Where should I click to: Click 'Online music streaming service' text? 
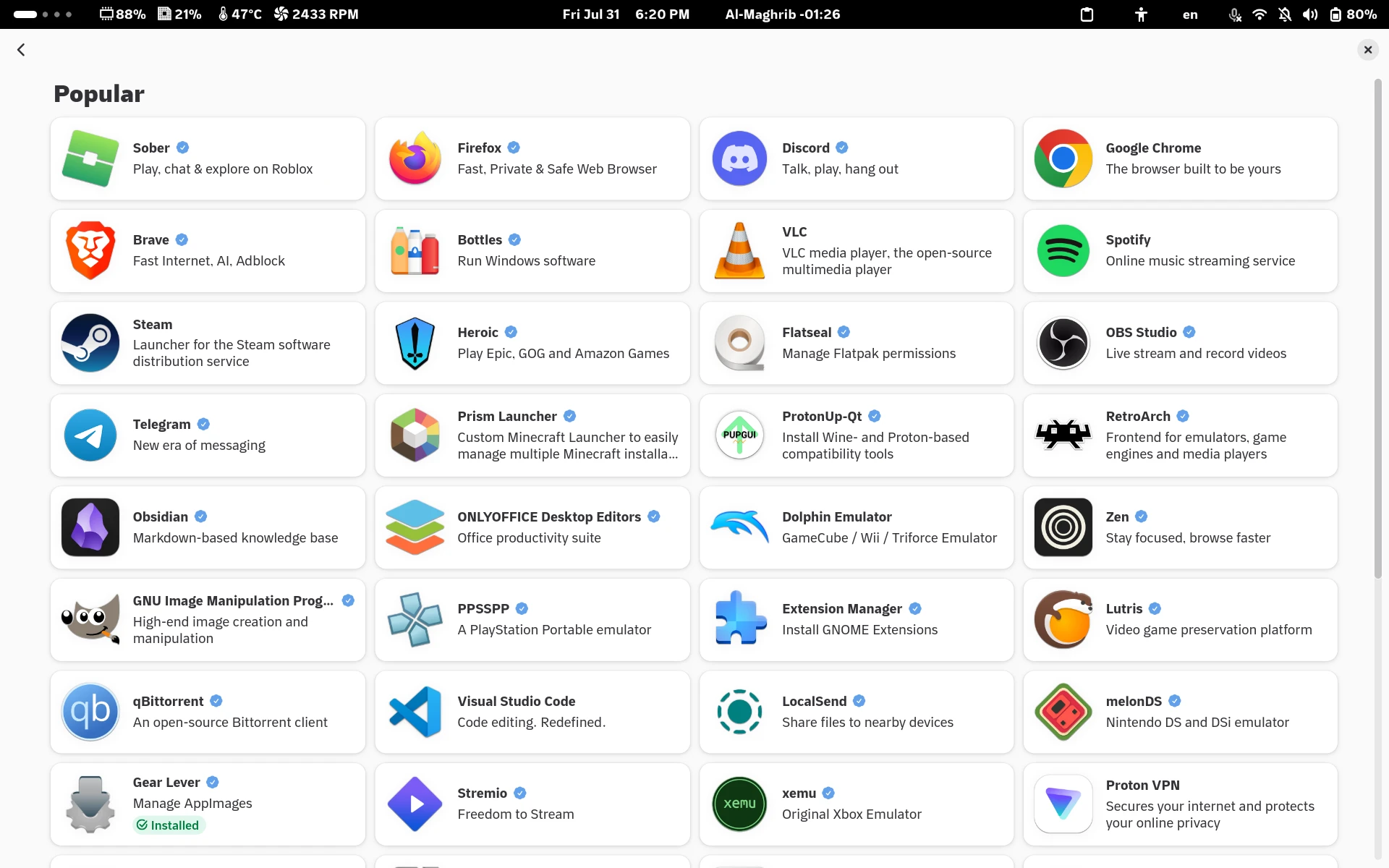point(1200,260)
